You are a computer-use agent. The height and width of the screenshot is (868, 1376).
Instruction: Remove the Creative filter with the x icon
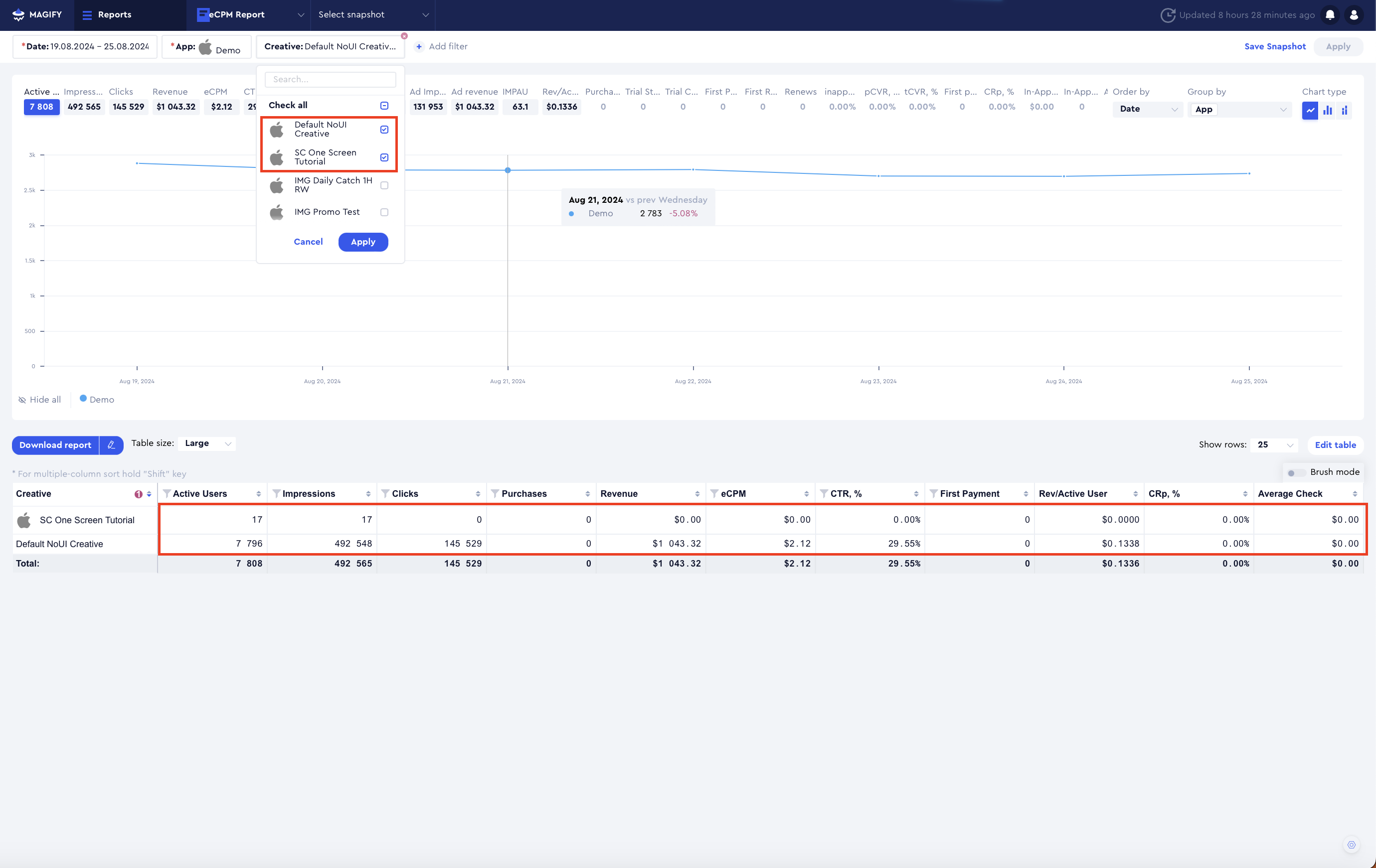point(404,36)
